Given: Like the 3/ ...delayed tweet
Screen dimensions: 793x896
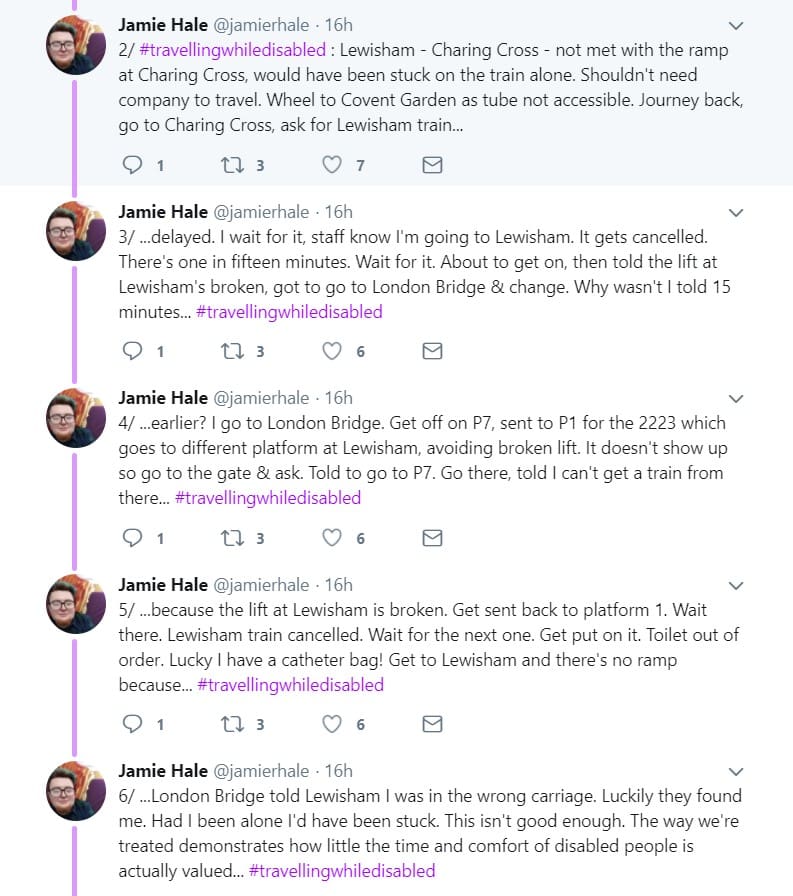Looking at the screenshot, I should 332,351.
